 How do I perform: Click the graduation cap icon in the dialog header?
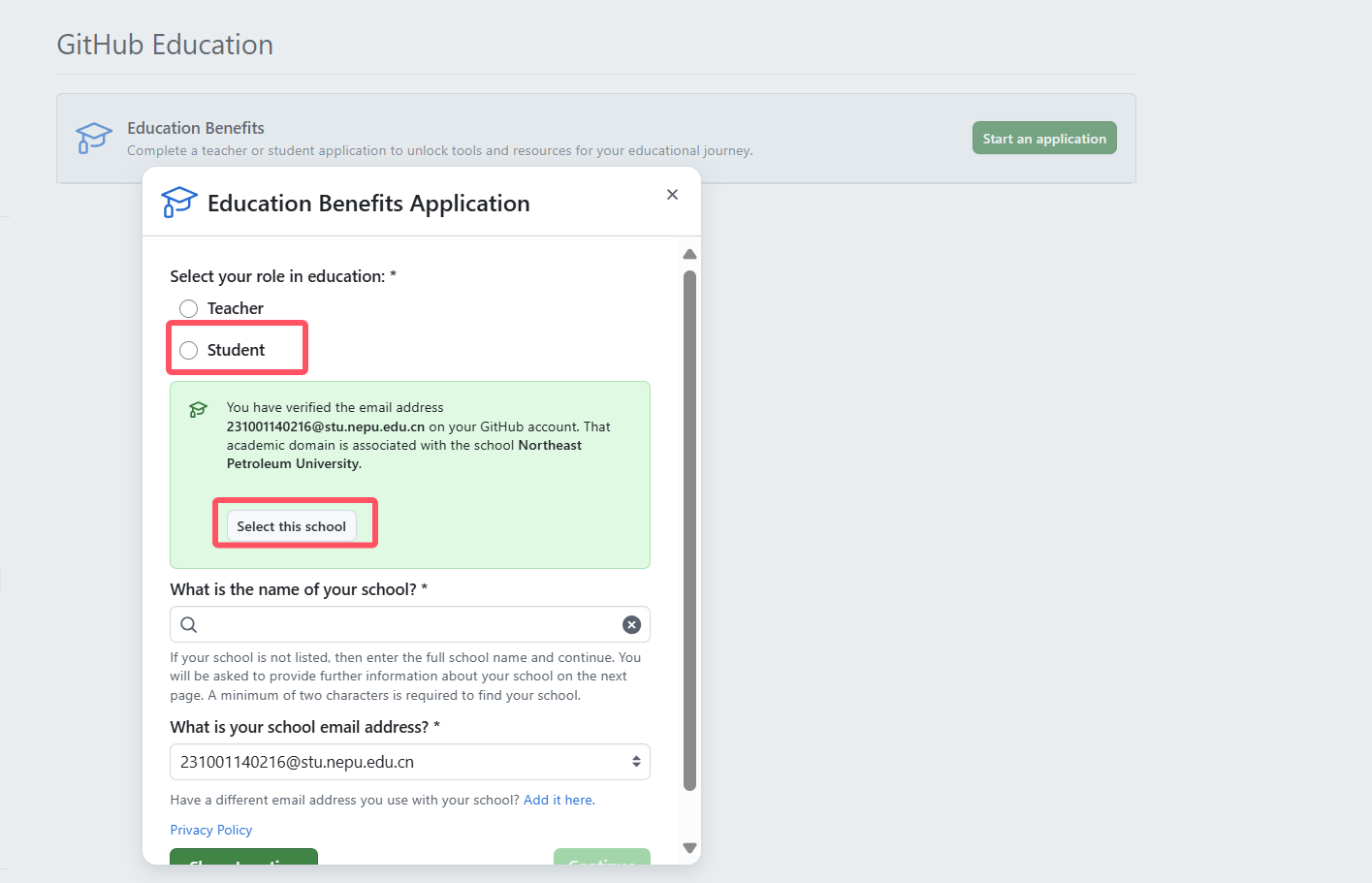point(178,202)
